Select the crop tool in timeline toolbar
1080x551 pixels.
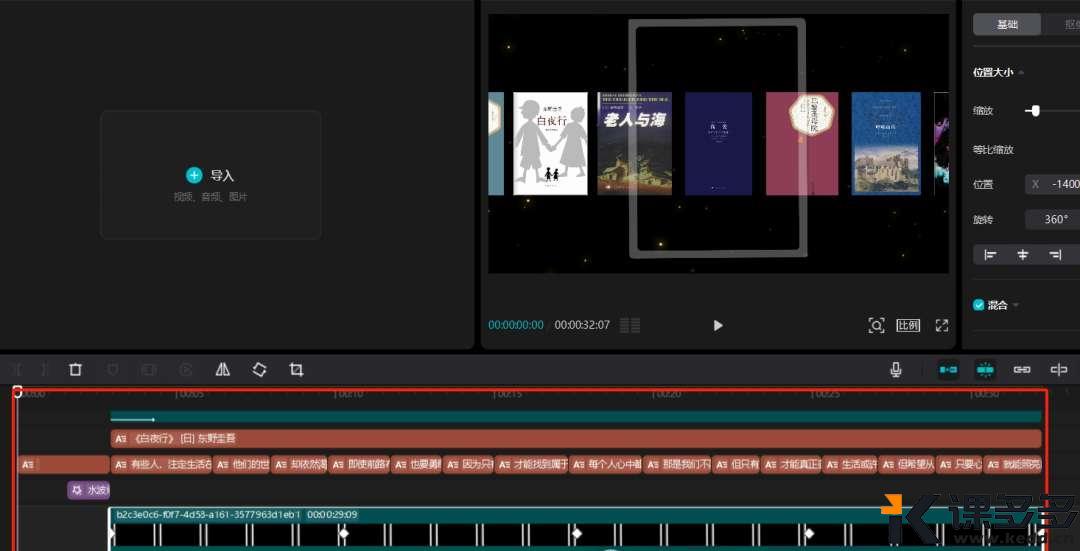pyautogui.click(x=296, y=370)
